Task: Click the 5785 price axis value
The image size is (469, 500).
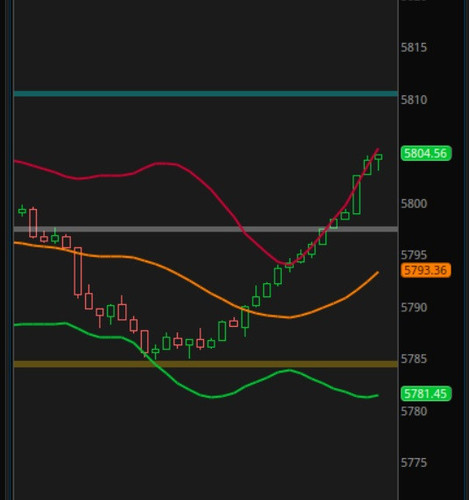Action: [x=414, y=359]
